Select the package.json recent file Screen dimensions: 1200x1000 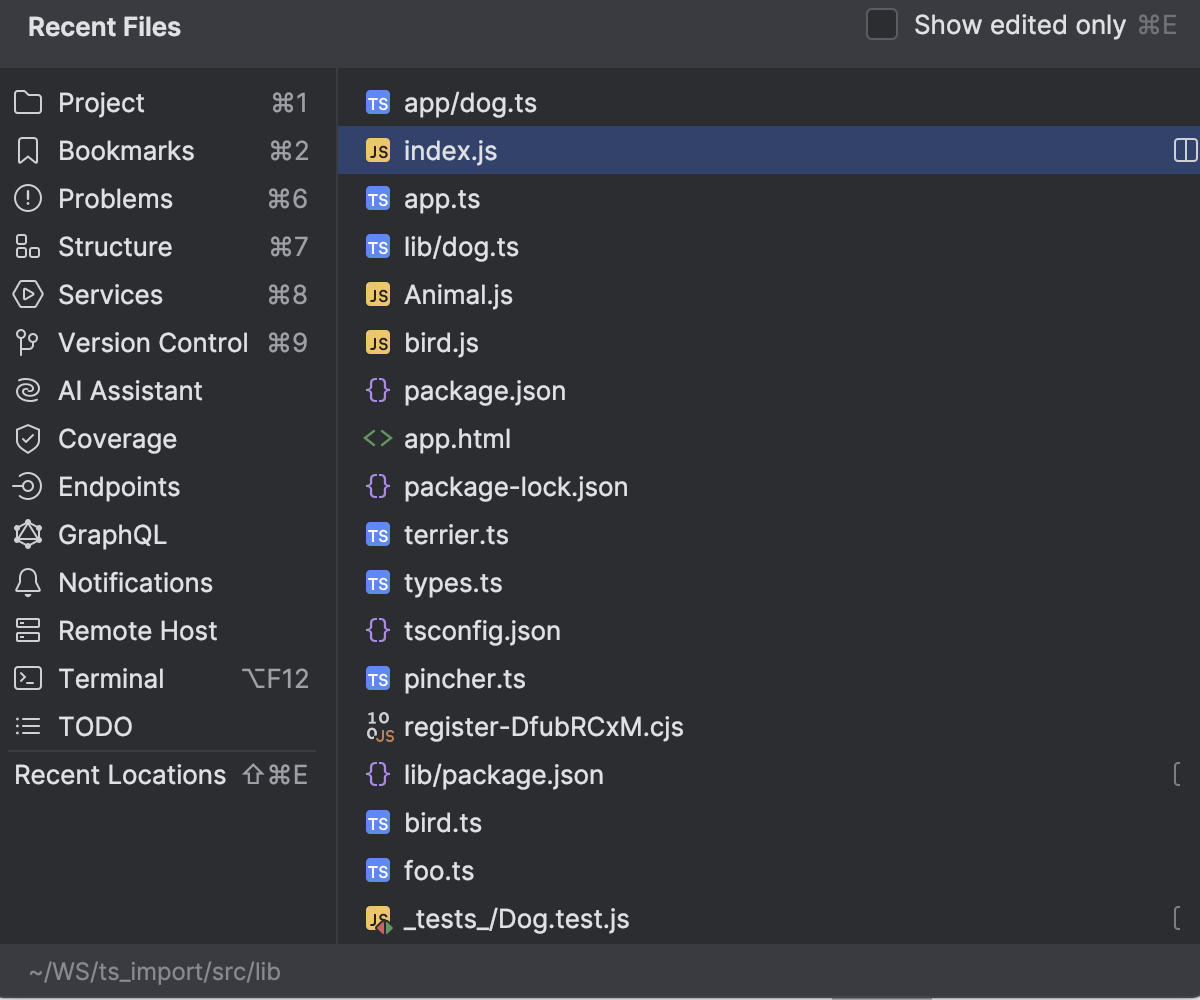484,390
